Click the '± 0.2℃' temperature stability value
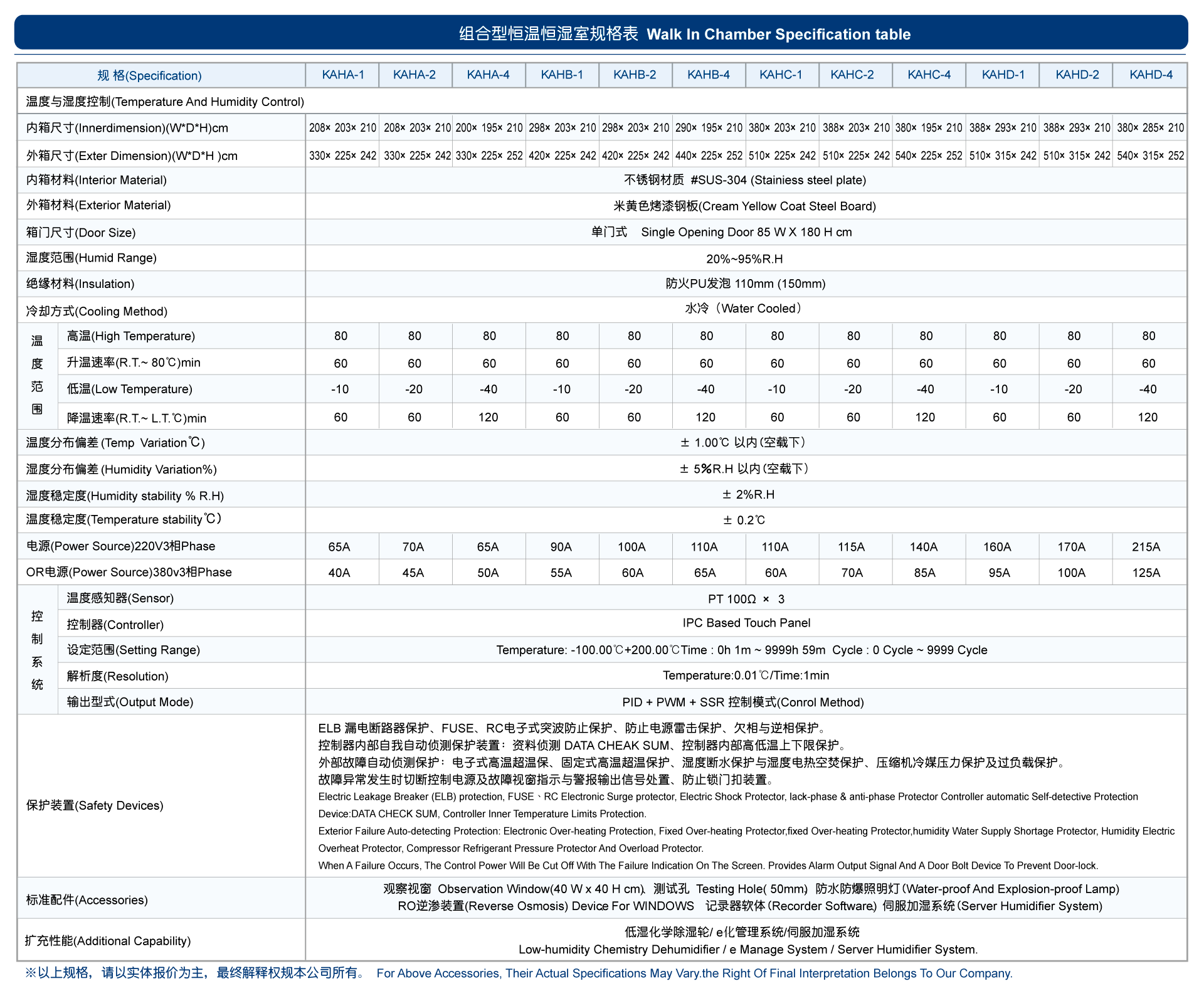The image size is (1204, 991). [x=744, y=520]
